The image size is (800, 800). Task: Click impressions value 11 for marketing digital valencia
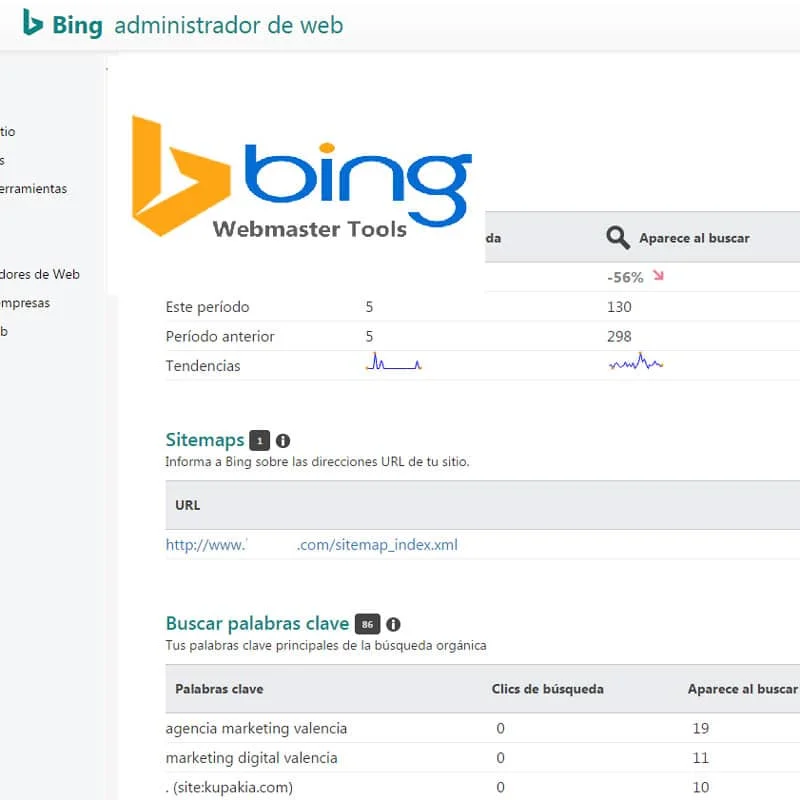tap(701, 758)
